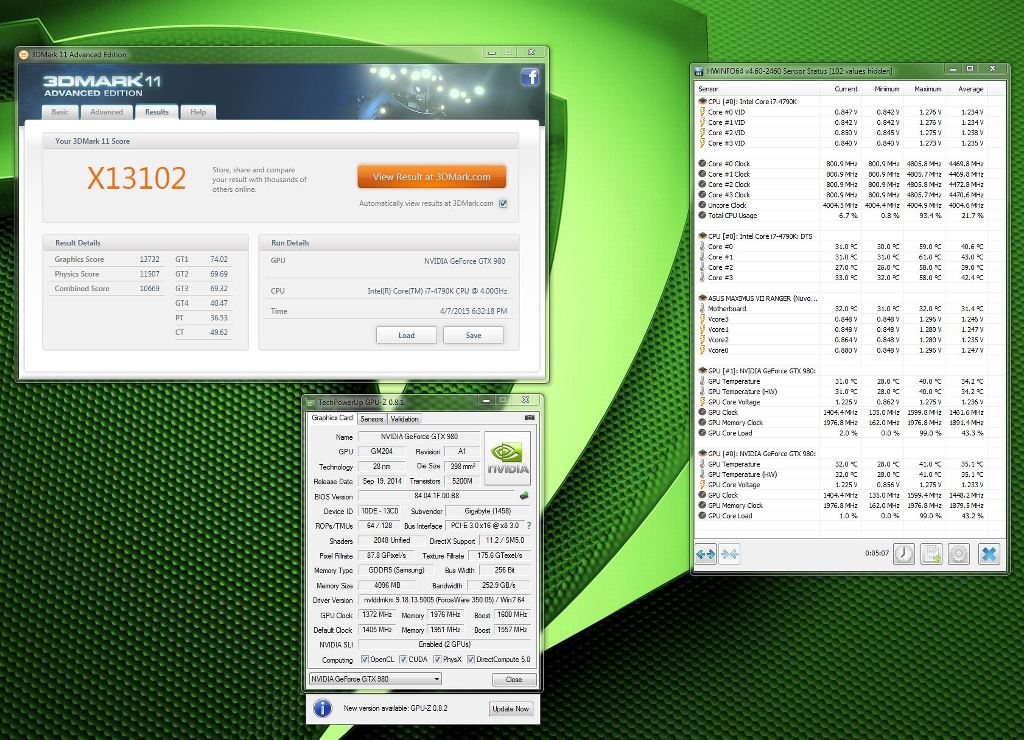The height and width of the screenshot is (740, 1024).
Task: Click the Combined Score row in Result Details
Action: point(107,289)
